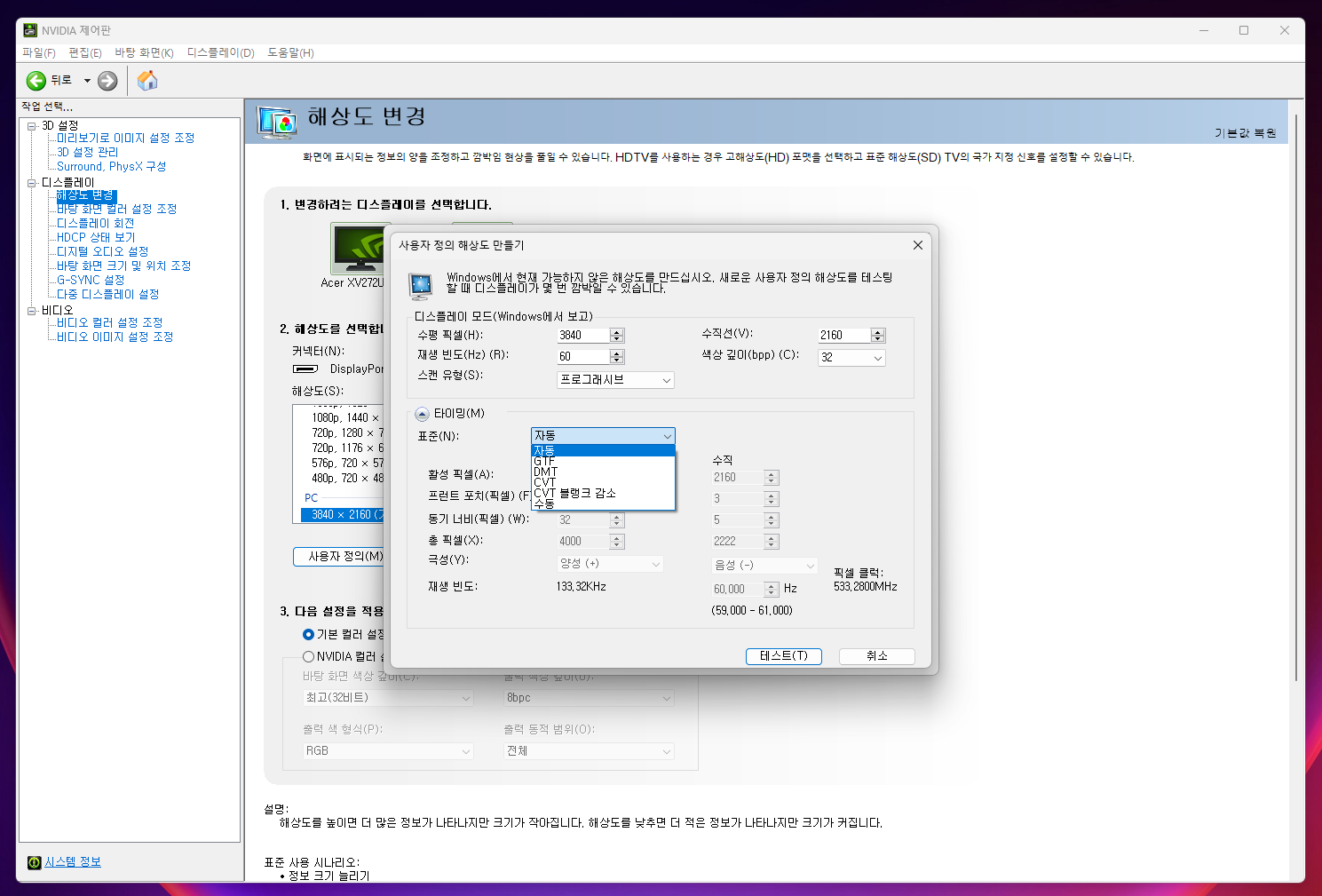Image resolution: width=1322 pixels, height=896 pixels.
Task: Open the 도움말(H) menu
Action: (290, 53)
